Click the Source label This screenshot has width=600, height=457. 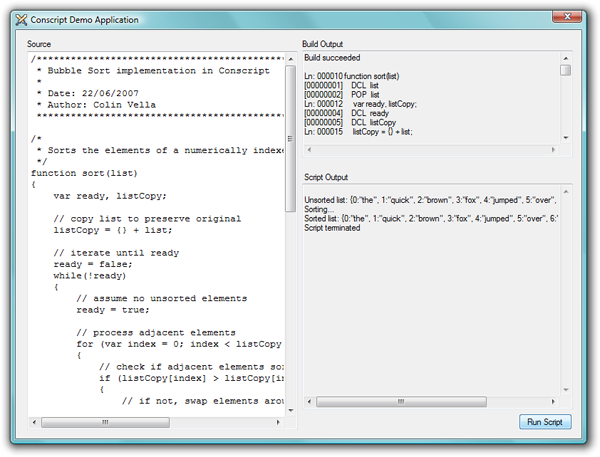click(39, 44)
